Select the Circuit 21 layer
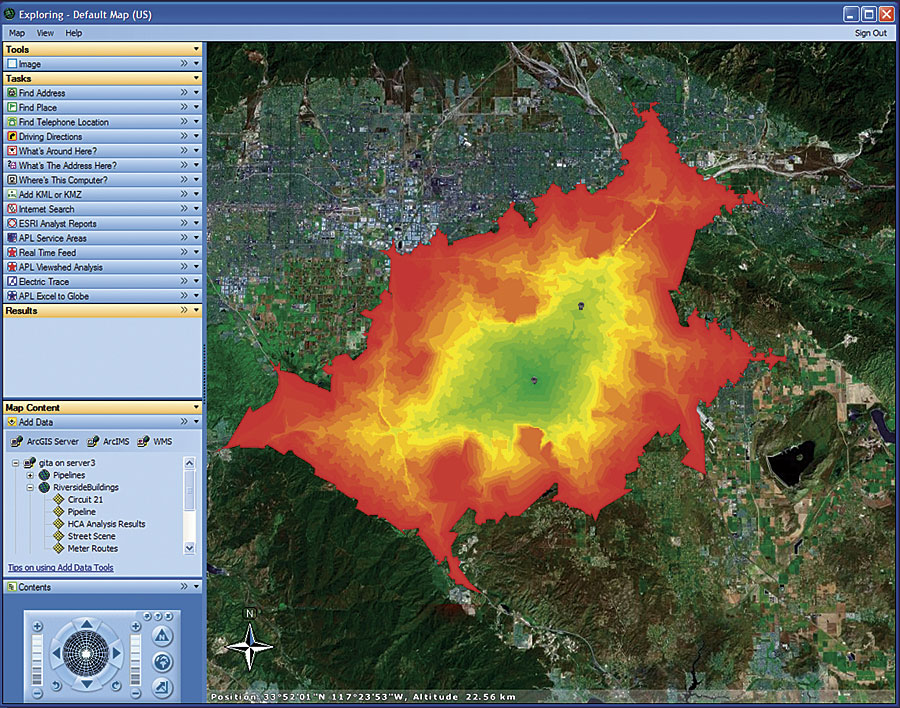 85,499
